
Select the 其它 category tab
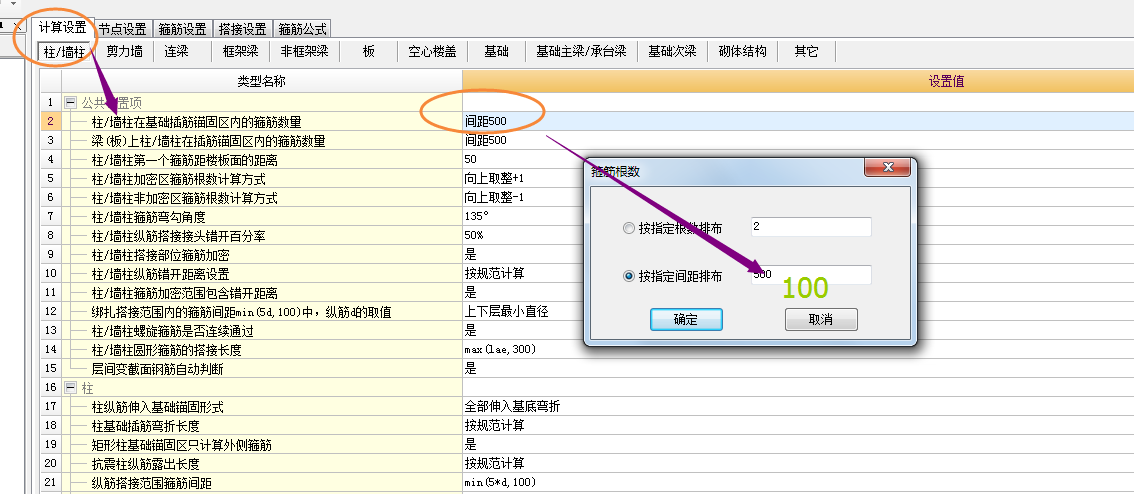pyautogui.click(x=806, y=51)
